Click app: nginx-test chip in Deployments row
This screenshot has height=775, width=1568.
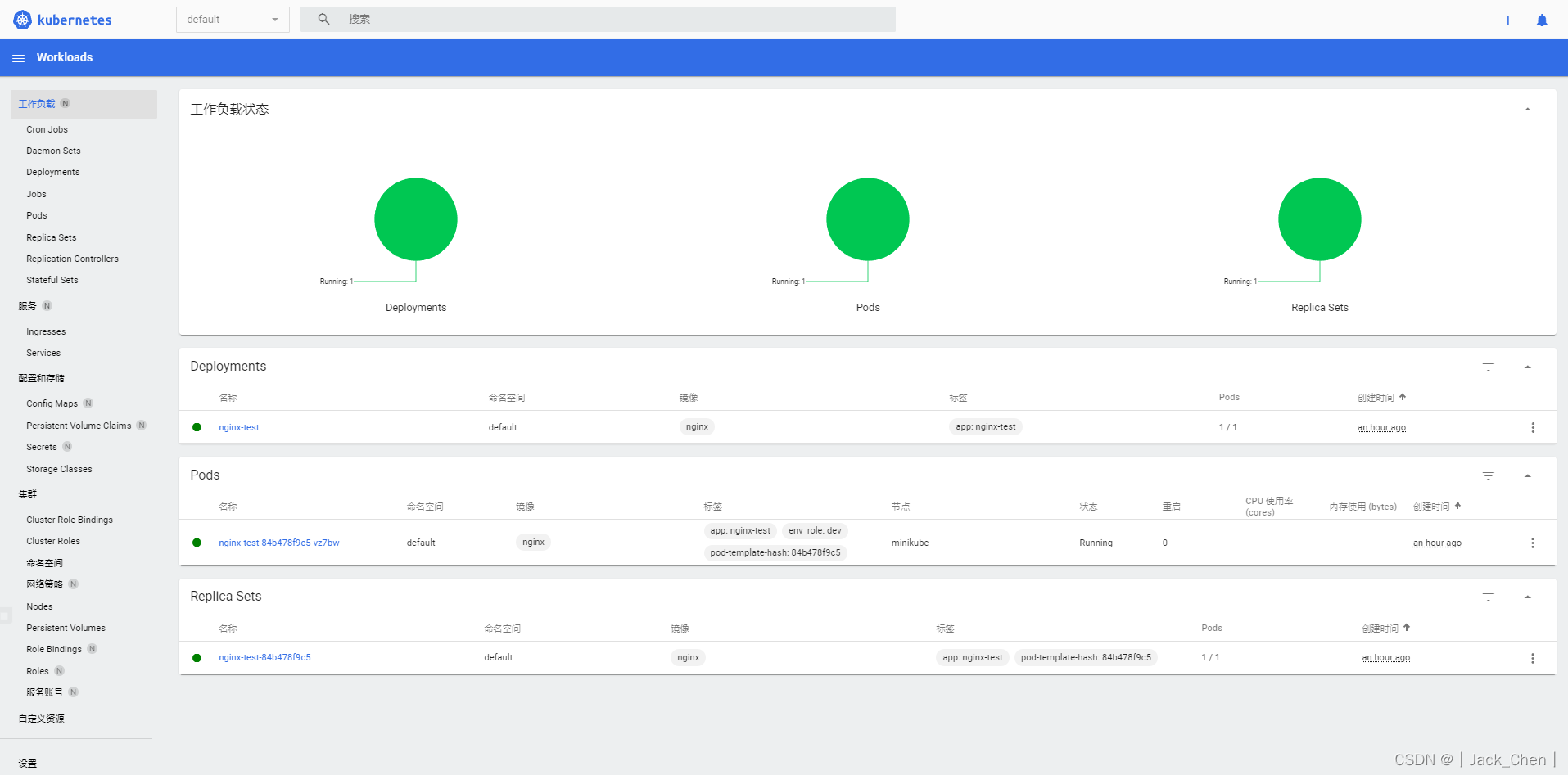(x=986, y=426)
